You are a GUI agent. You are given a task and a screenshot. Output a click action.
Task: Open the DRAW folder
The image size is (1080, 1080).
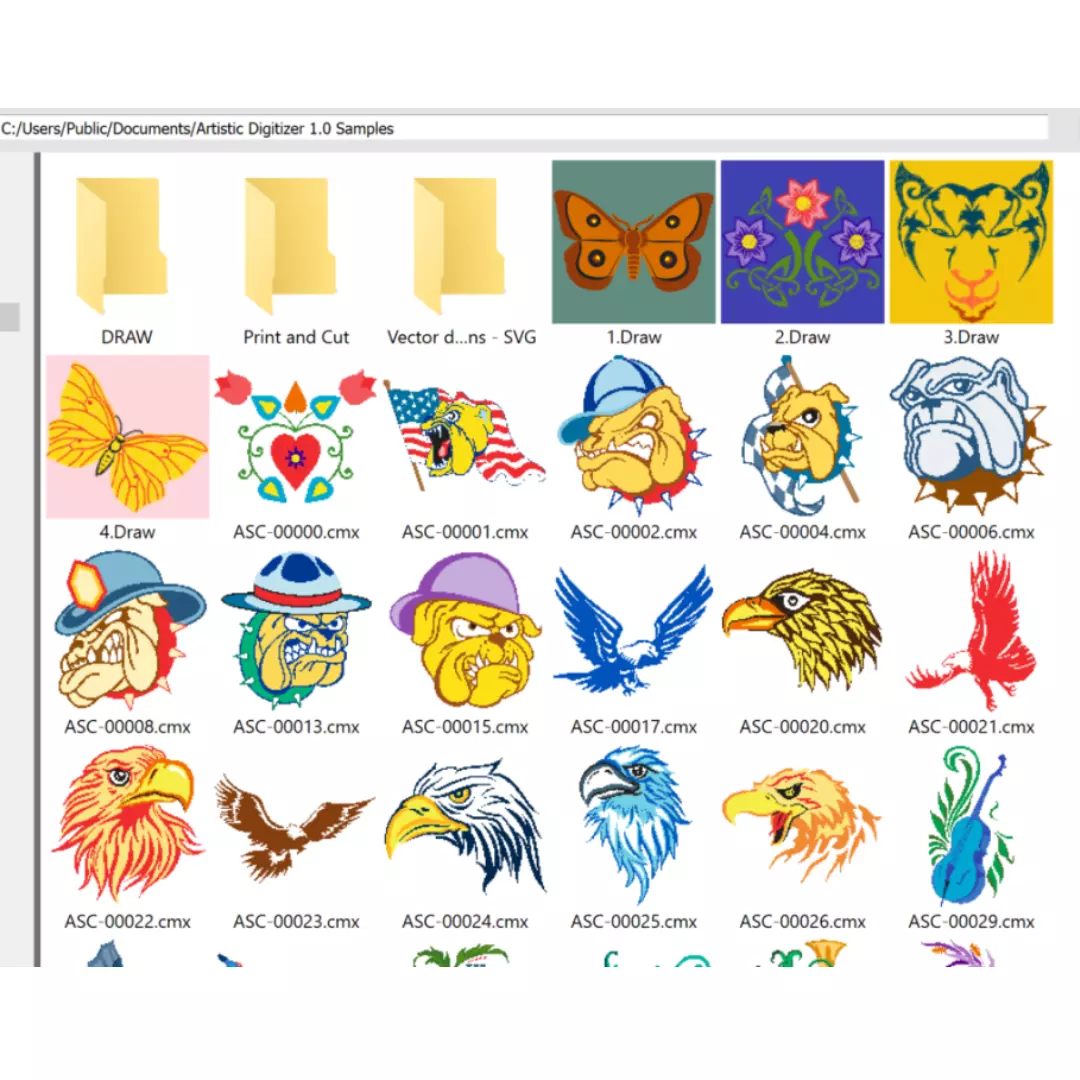127,247
